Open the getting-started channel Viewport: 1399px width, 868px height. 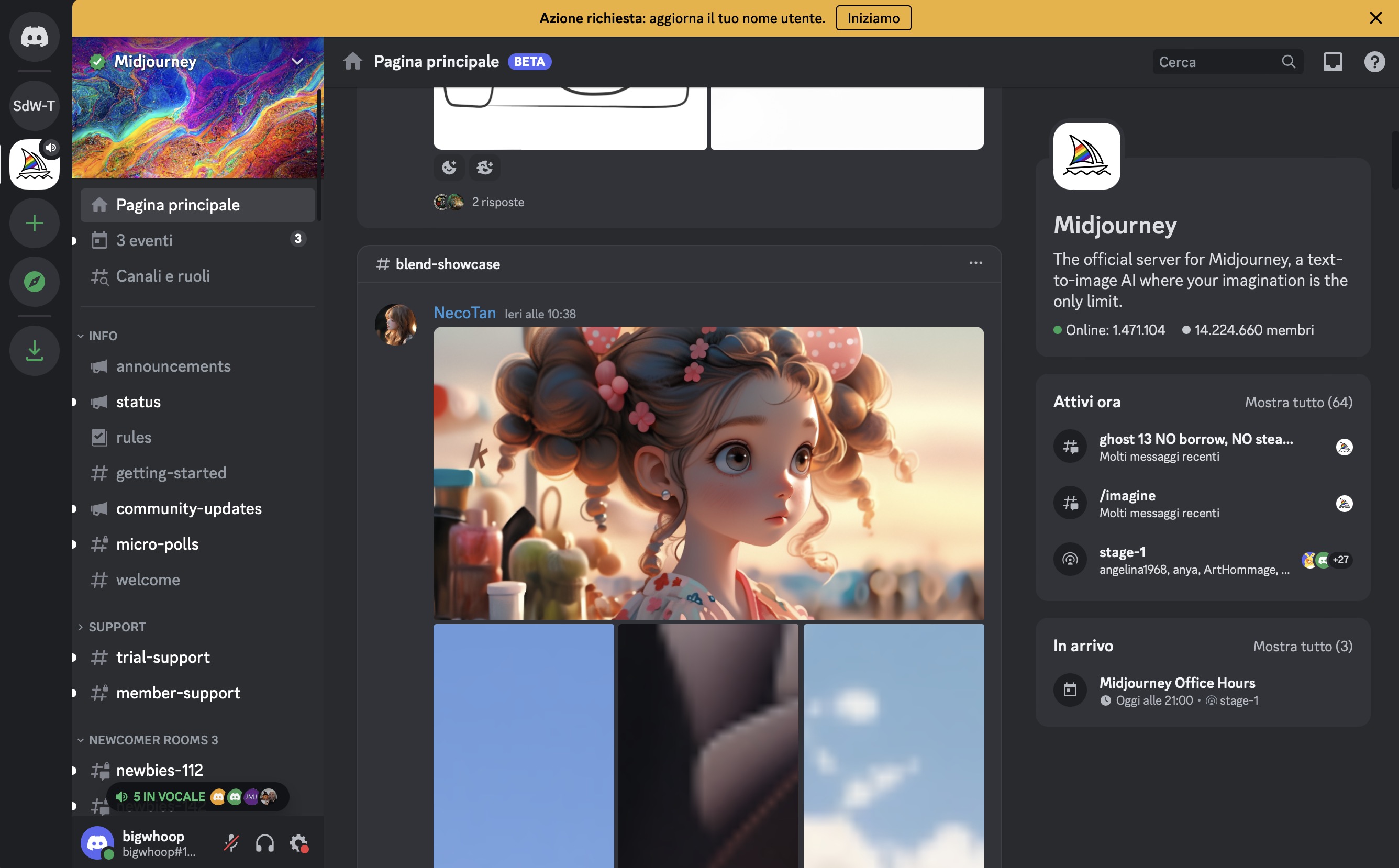[197, 473]
